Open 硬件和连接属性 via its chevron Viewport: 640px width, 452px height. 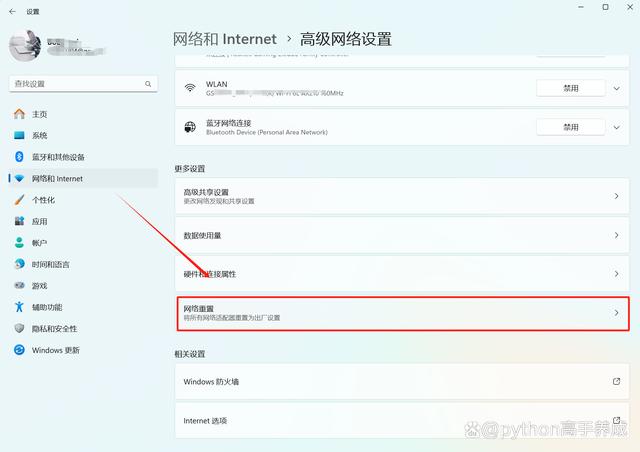tap(616, 274)
